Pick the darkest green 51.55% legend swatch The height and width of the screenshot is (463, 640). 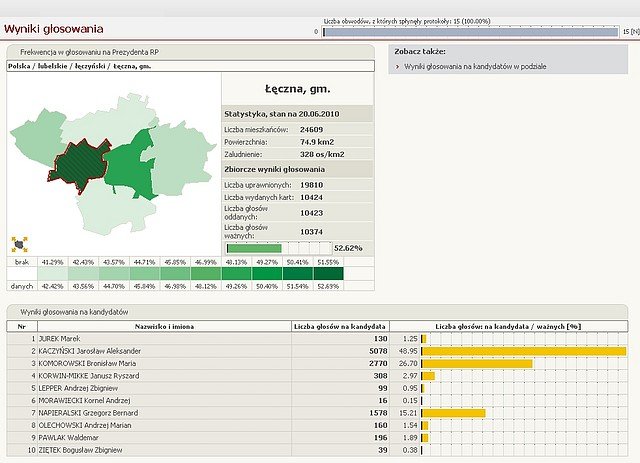328,273
